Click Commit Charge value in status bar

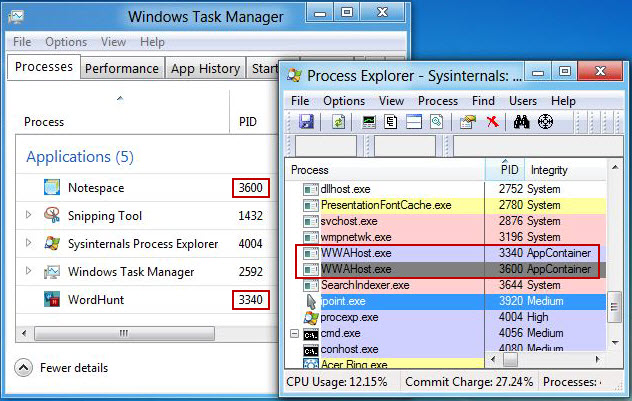469,382
